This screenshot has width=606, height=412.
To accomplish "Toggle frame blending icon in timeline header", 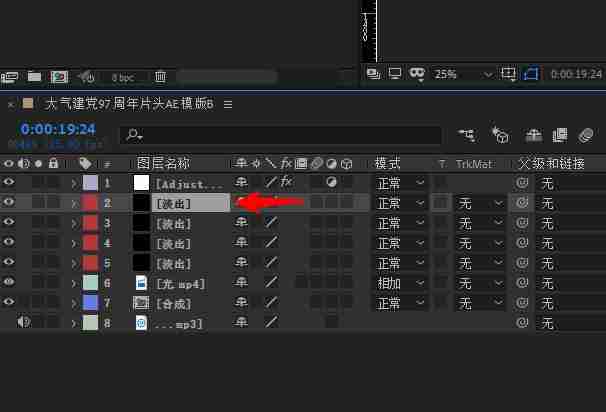I will click(x=560, y=135).
